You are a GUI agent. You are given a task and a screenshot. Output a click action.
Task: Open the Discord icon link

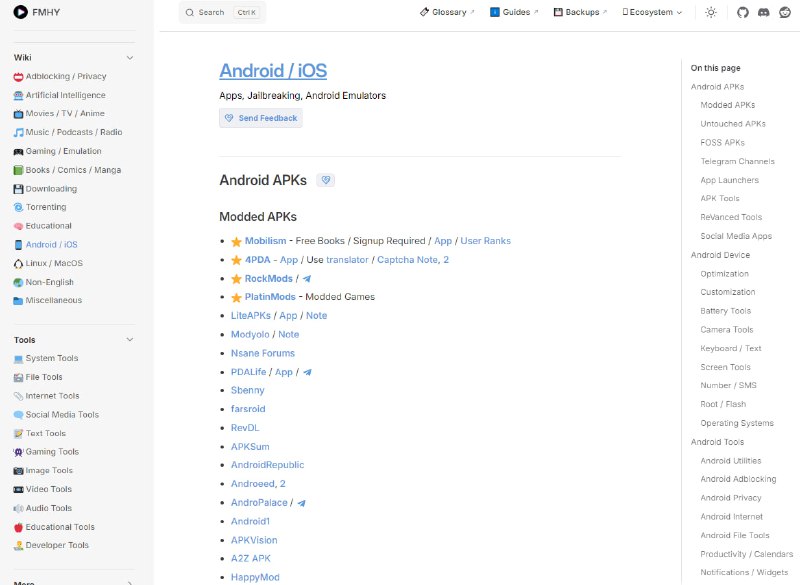[x=763, y=12]
